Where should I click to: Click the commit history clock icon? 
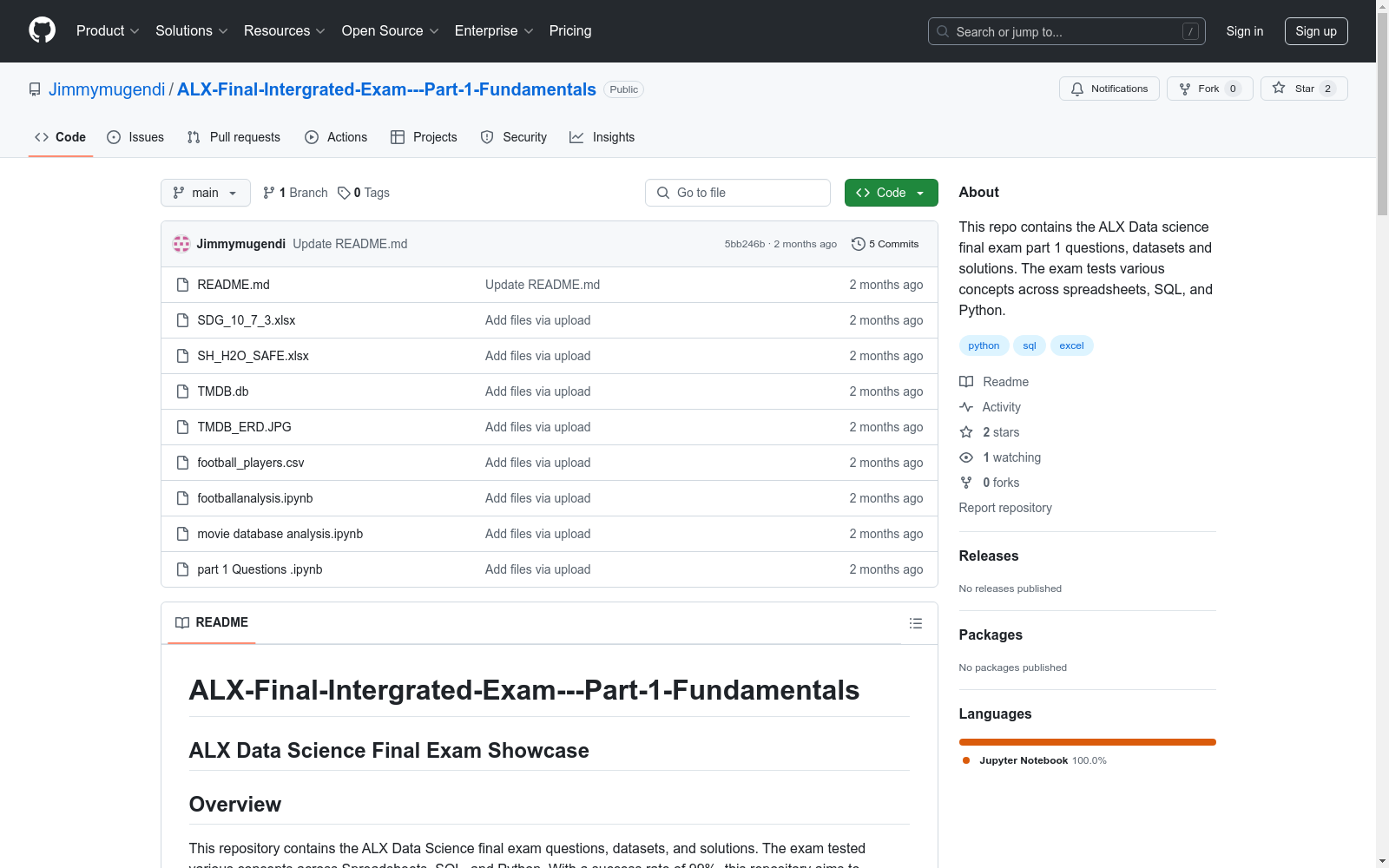[x=859, y=244]
